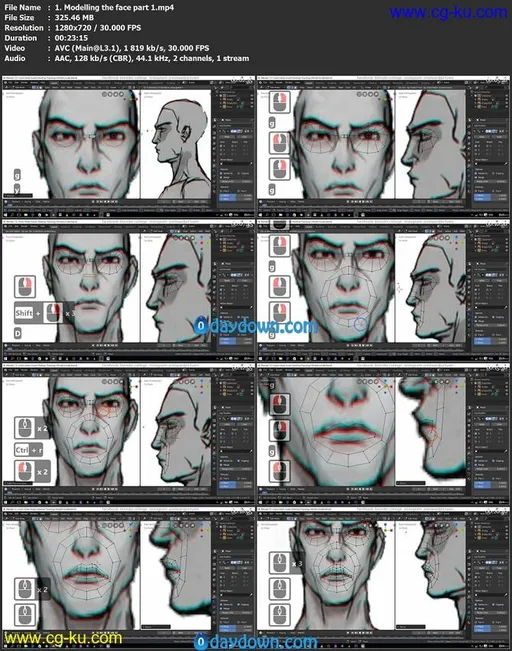512x651 pixels.
Task: Click timeline play controls in second thumbnail
Action: (360, 201)
